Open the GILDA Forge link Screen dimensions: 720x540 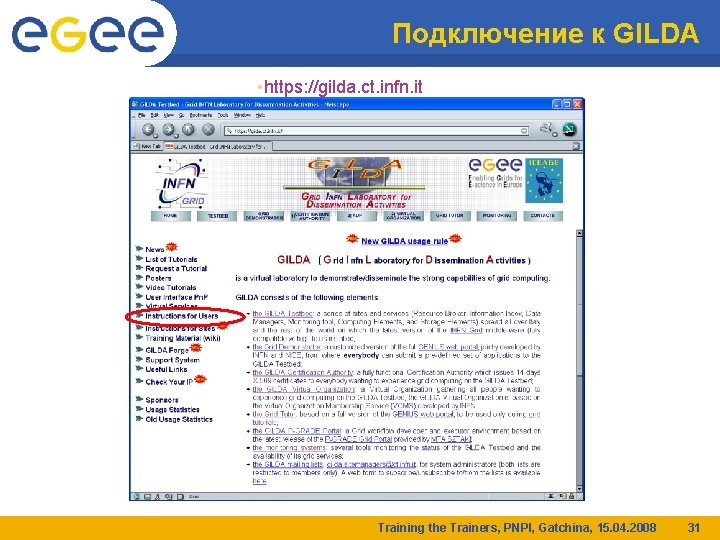pyautogui.click(x=167, y=350)
